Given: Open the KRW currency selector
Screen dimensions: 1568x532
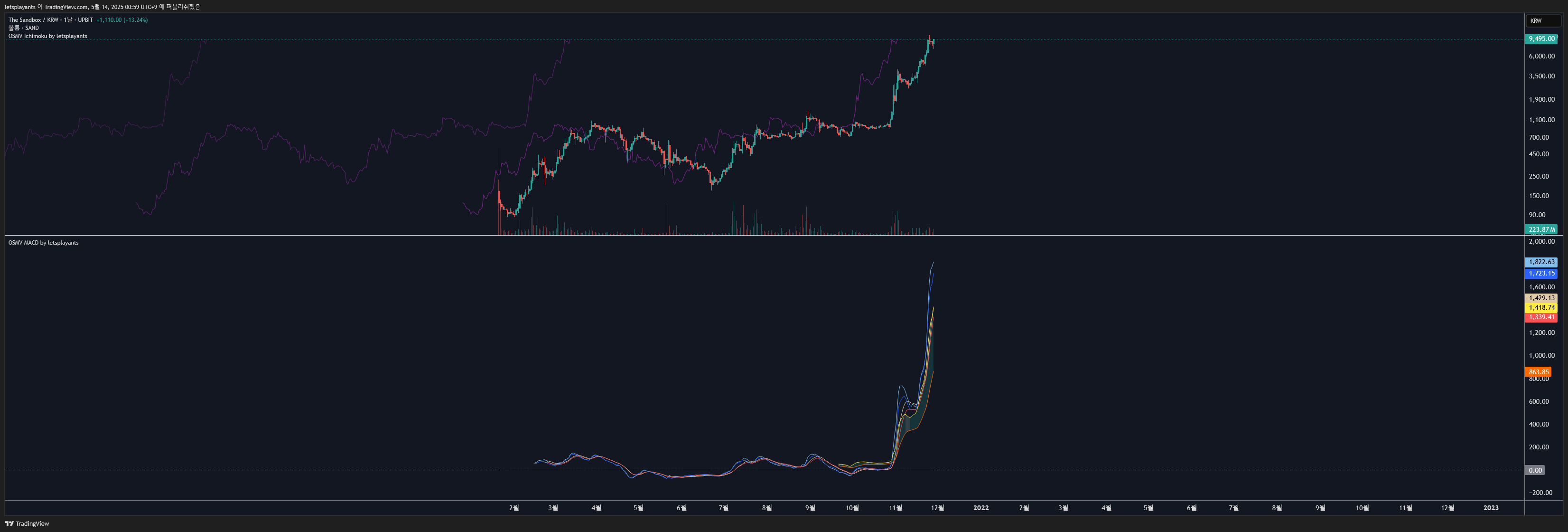Looking at the screenshot, I should [1542, 21].
